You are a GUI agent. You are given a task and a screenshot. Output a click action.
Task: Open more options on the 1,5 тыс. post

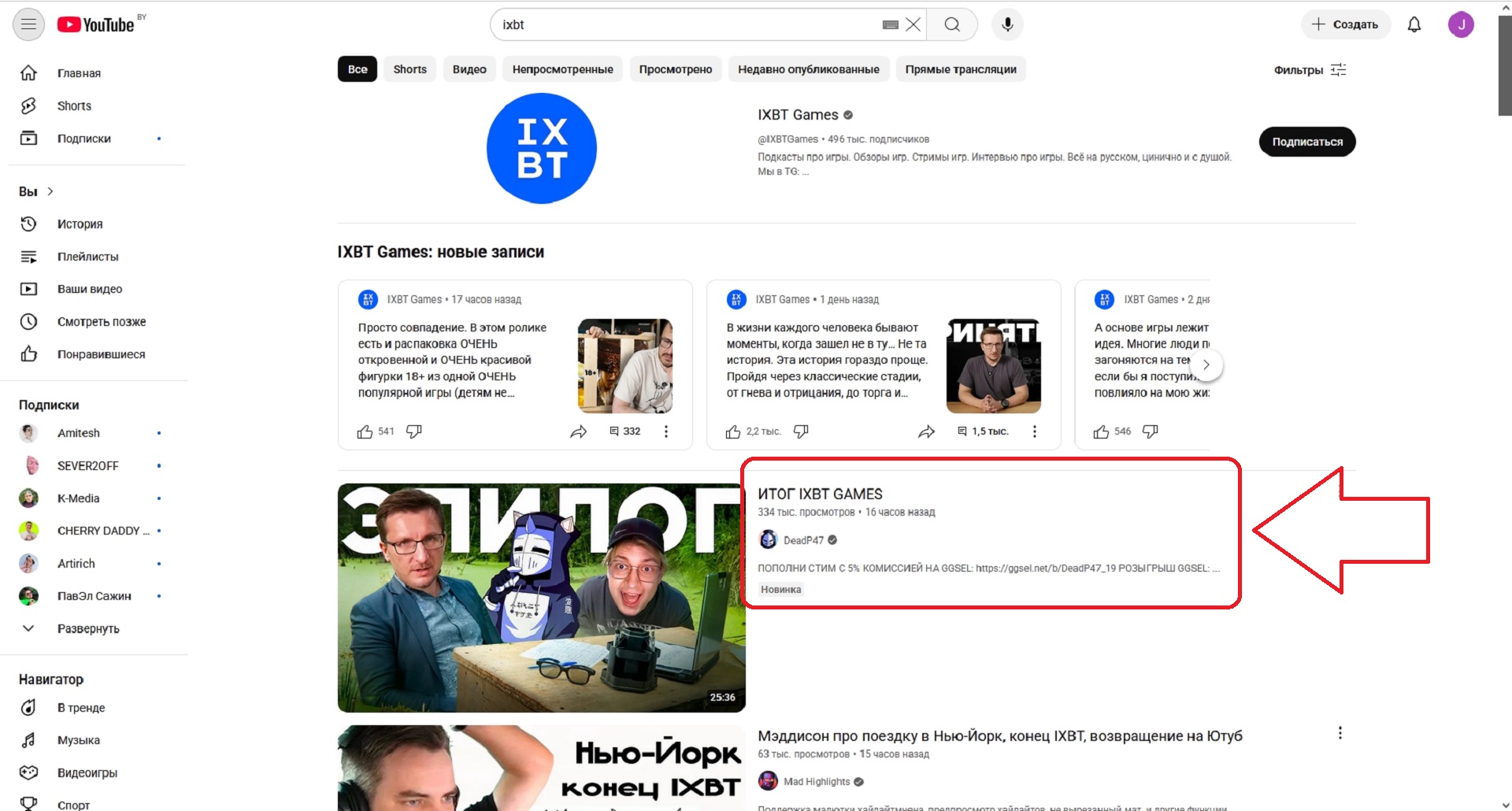pos(1035,431)
